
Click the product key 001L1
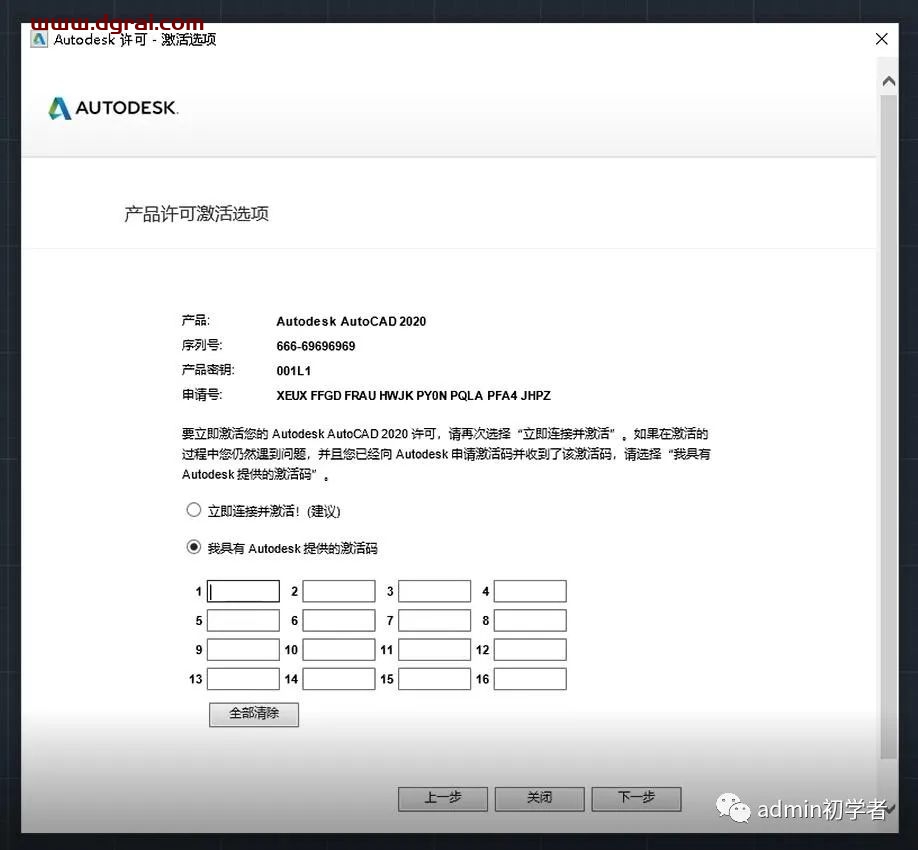(293, 371)
